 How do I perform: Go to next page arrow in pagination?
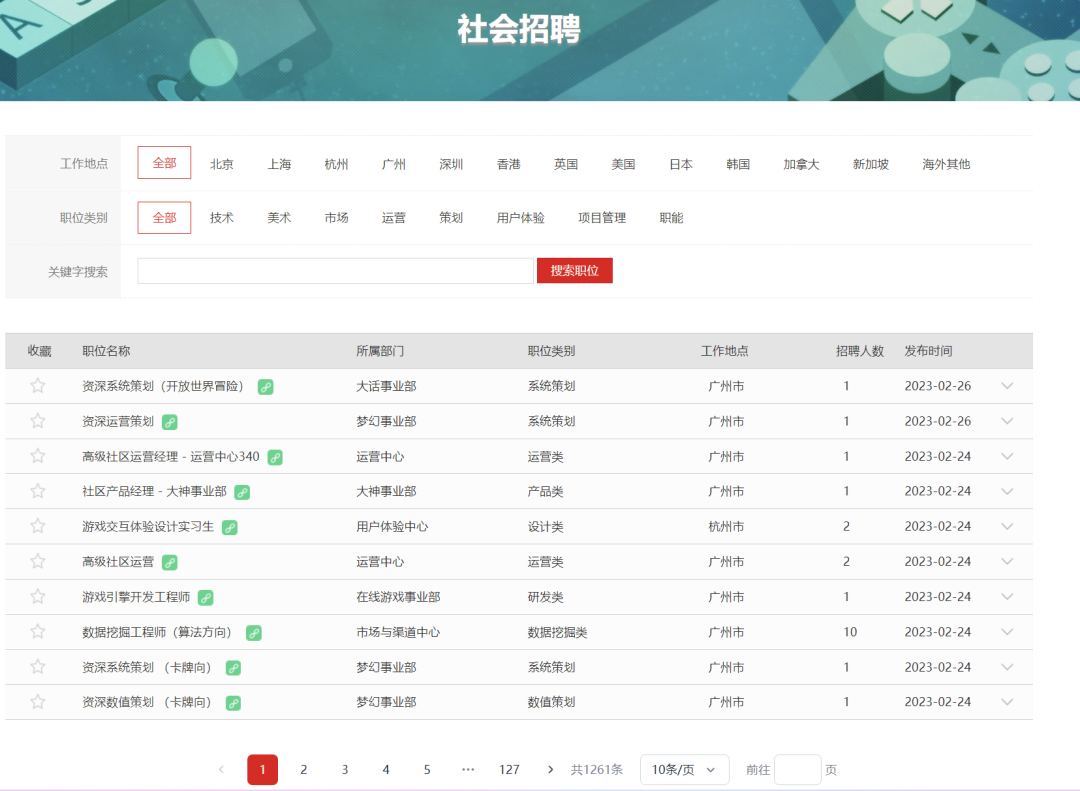[550, 770]
